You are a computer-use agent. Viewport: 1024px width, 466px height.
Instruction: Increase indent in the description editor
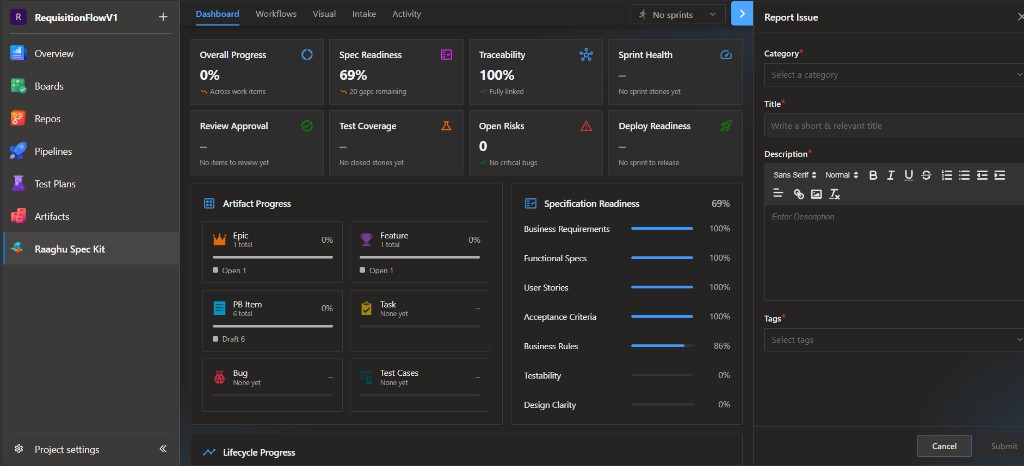click(x=999, y=175)
